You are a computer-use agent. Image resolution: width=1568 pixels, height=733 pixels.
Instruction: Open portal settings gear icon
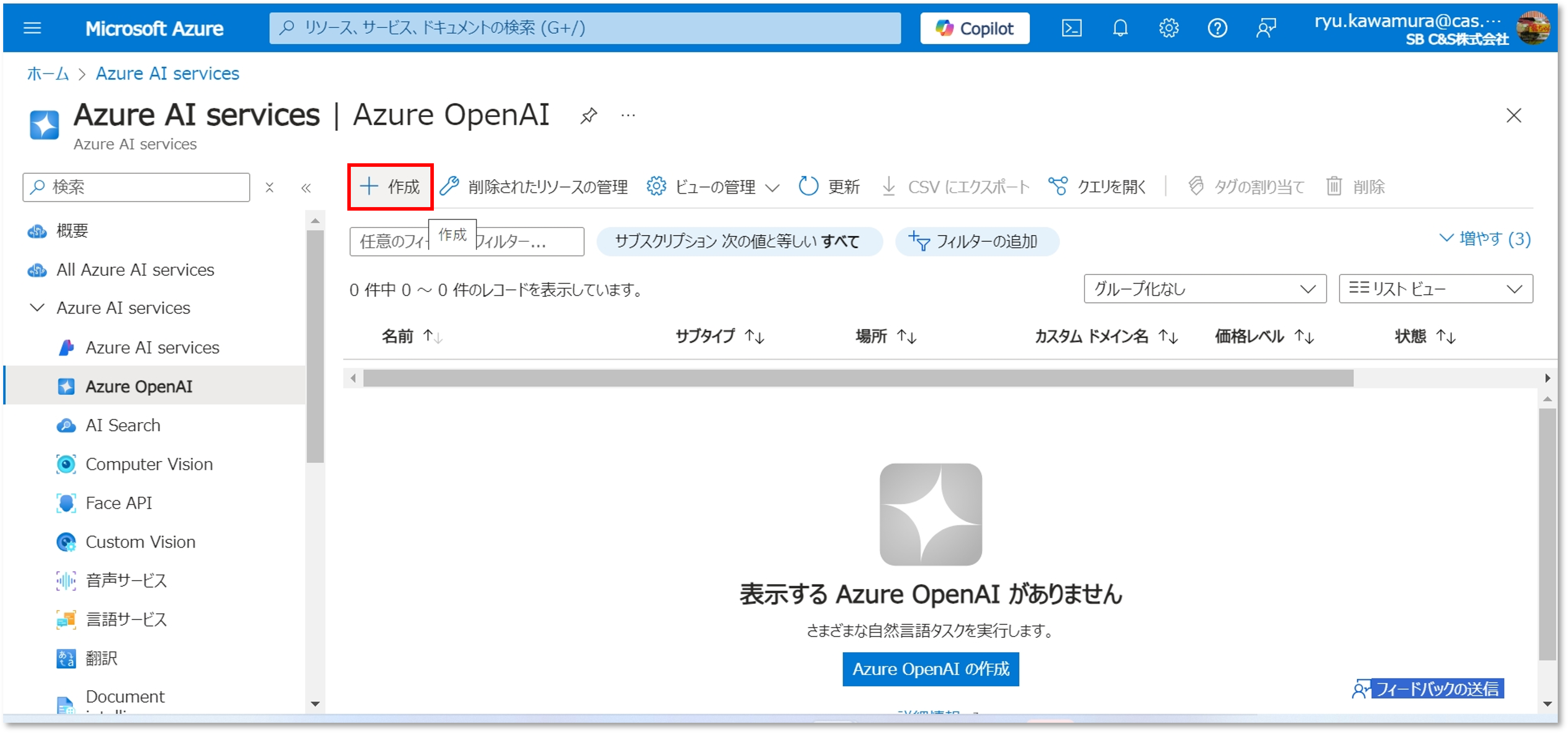1169,28
